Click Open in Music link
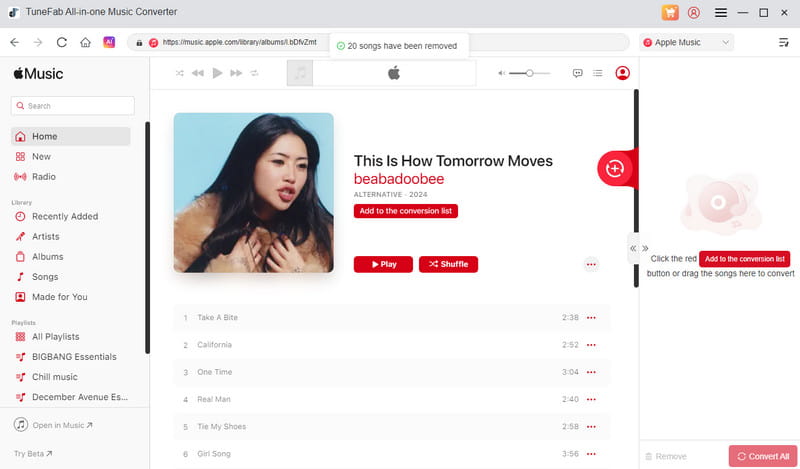The height and width of the screenshot is (469, 800). click(54, 425)
